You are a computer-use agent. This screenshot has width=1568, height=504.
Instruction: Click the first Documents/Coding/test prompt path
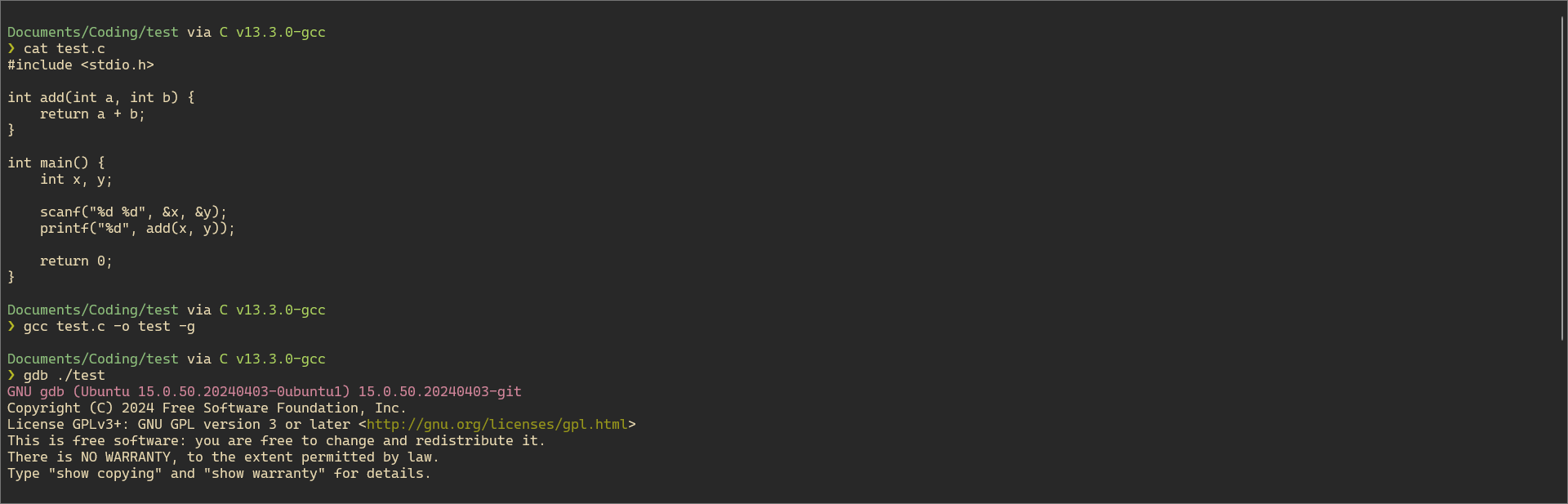tap(93, 33)
